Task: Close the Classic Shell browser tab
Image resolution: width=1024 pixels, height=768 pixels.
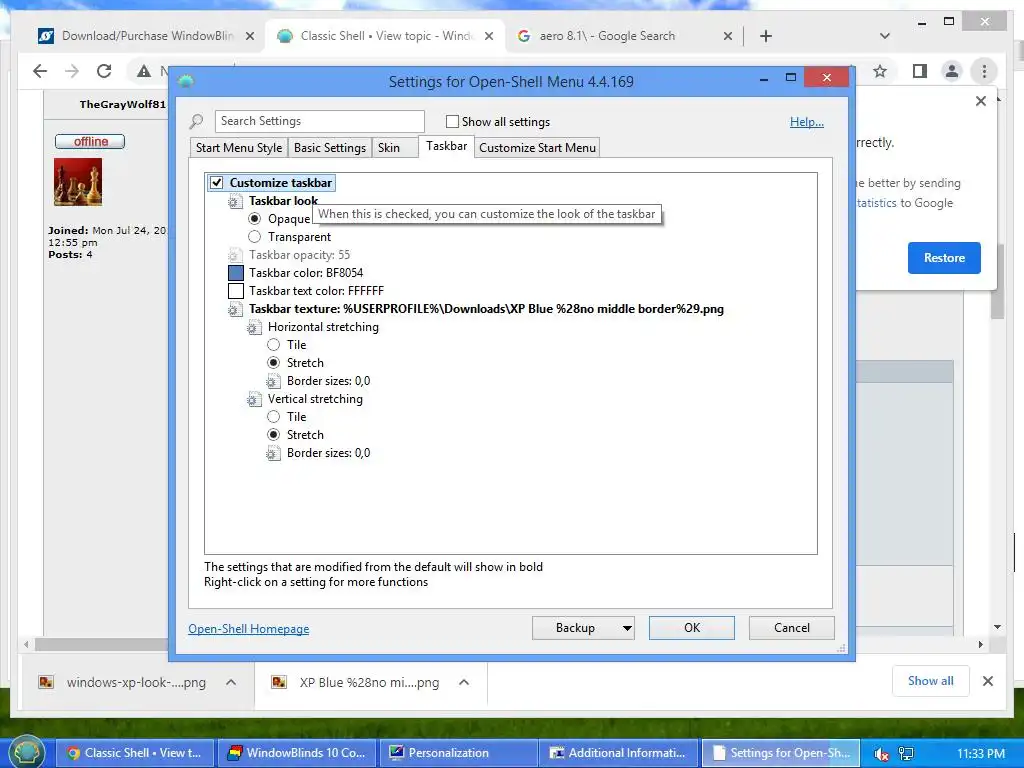Action: (x=488, y=36)
